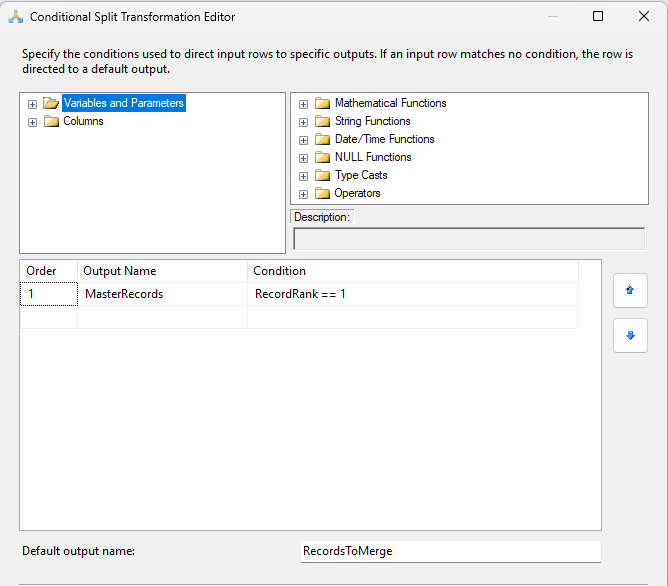Expand the String Functions group

tap(304, 121)
